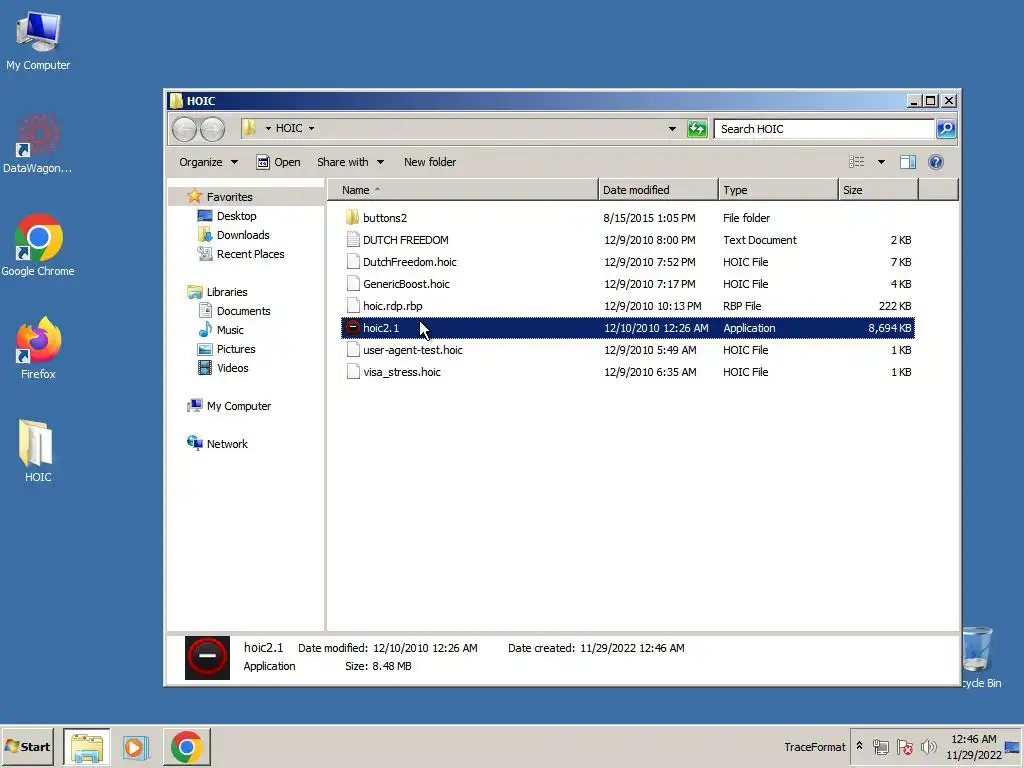1024x768 pixels.
Task: Click the volume speaker tray icon
Action: tap(928, 747)
